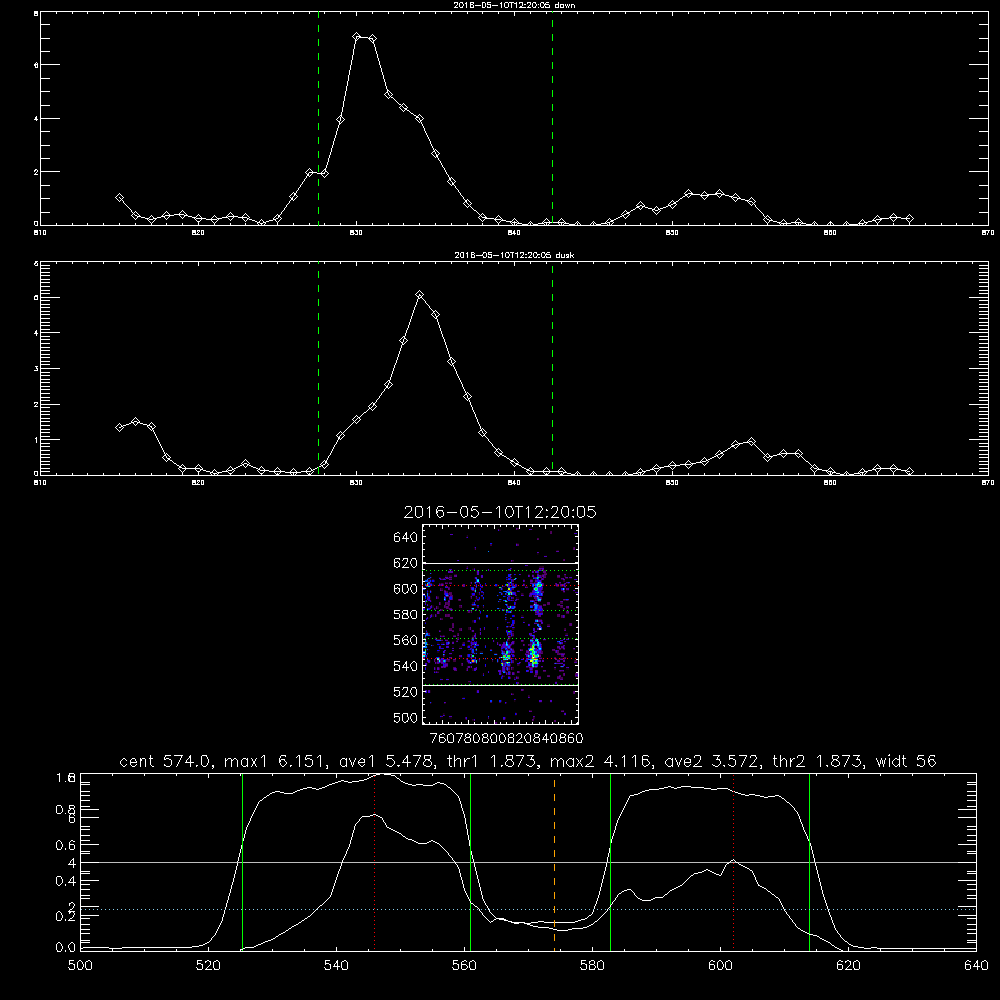Click the 0.6 label on the bottom plot y-axis
This screenshot has width=1000, height=1000.
pos(66,845)
